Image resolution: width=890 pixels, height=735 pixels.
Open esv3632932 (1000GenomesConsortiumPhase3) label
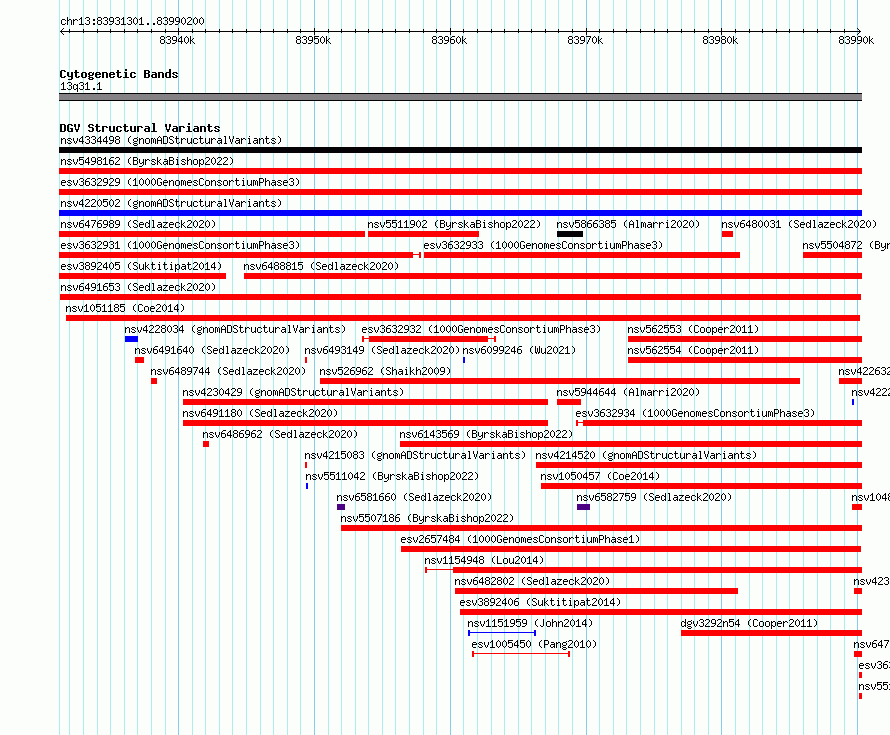coord(481,329)
